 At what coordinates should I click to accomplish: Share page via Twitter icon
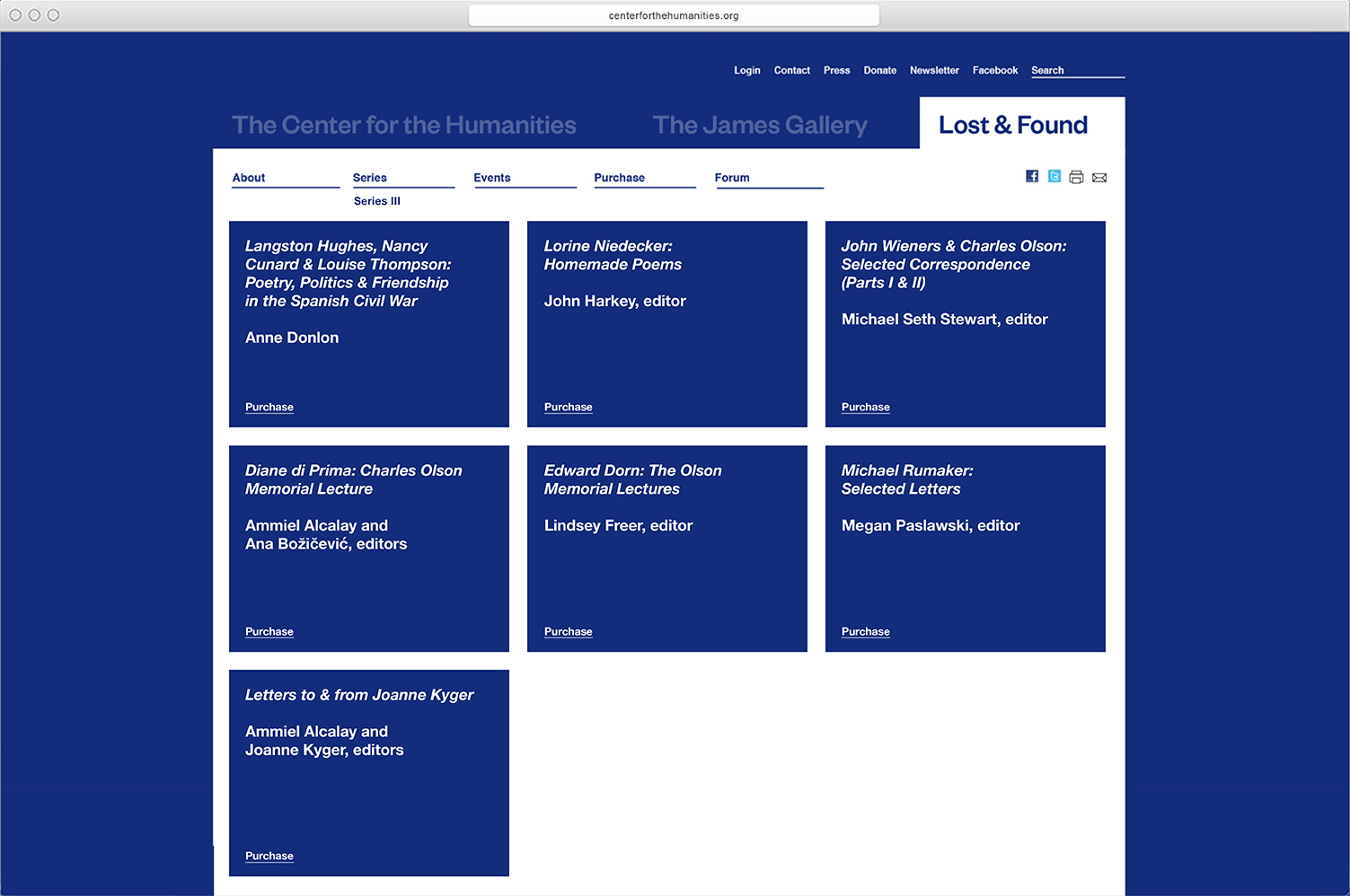[1054, 177]
